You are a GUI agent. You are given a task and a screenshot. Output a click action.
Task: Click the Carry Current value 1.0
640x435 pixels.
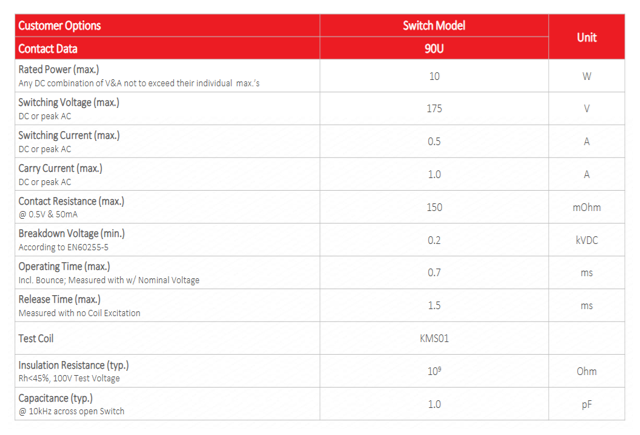tap(434, 174)
